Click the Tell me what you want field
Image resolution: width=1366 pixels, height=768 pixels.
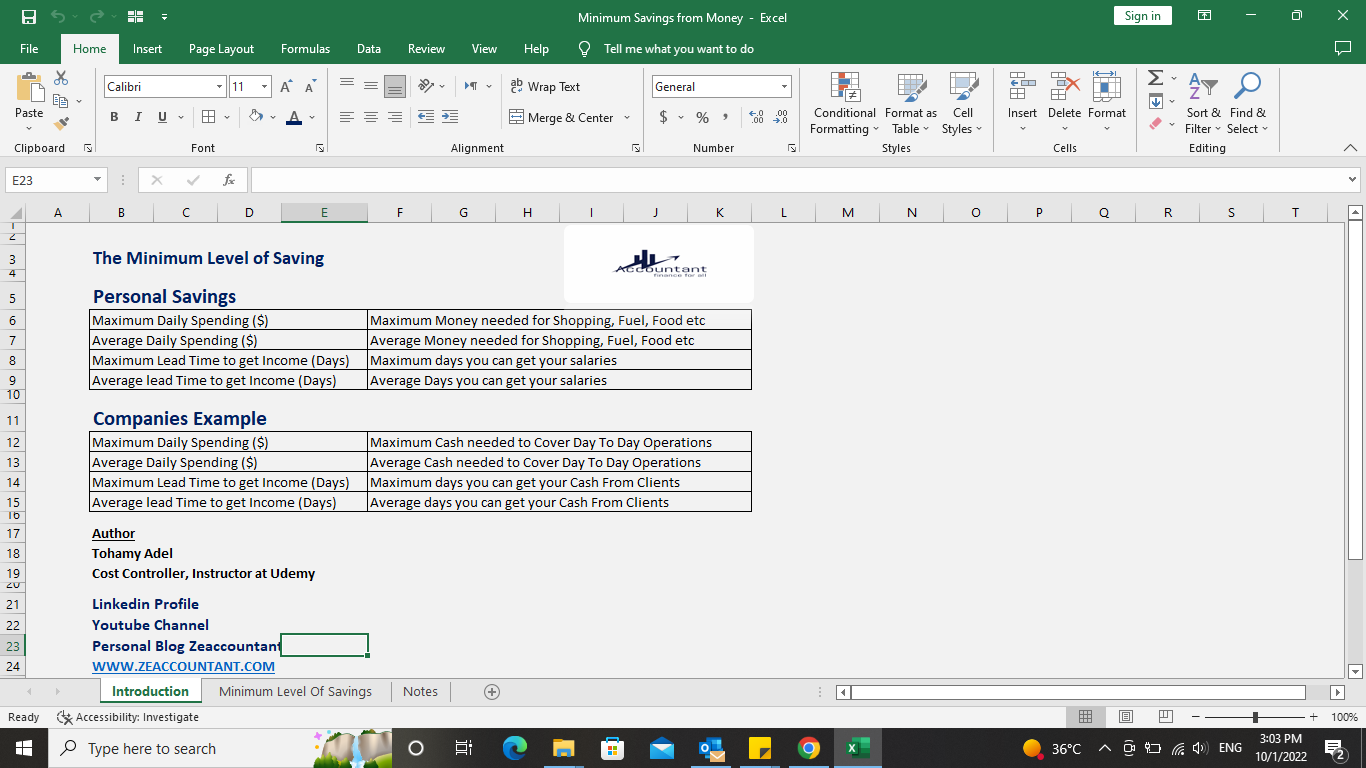tap(679, 49)
